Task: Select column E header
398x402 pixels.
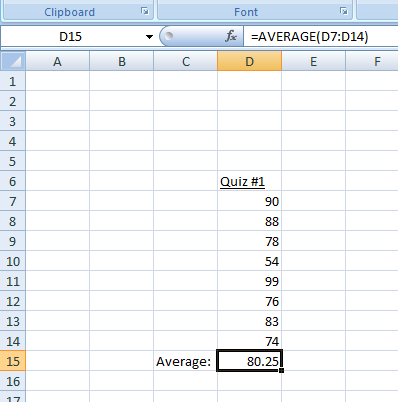Action: 313,61
